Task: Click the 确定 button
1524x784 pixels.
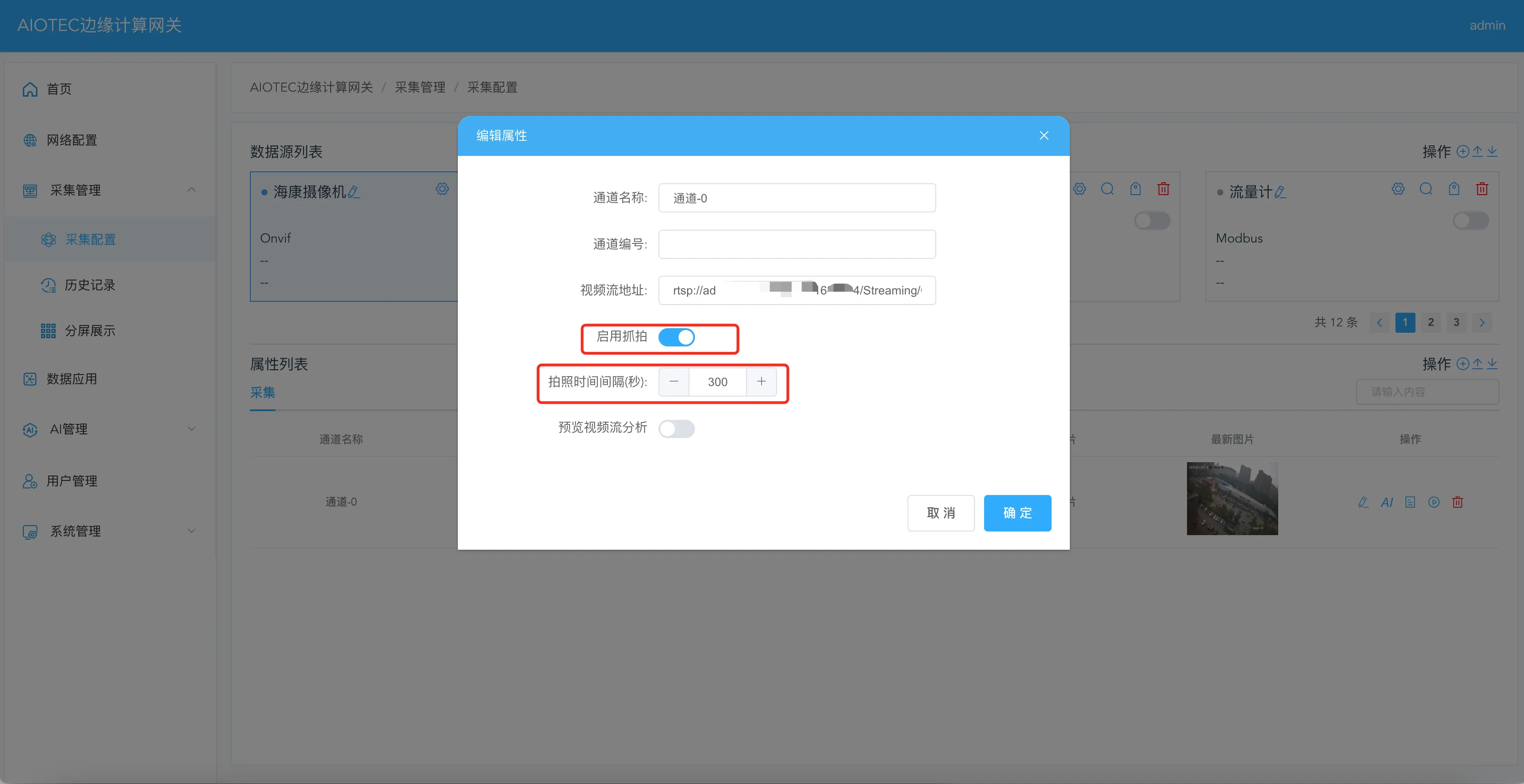Action: [1017, 513]
